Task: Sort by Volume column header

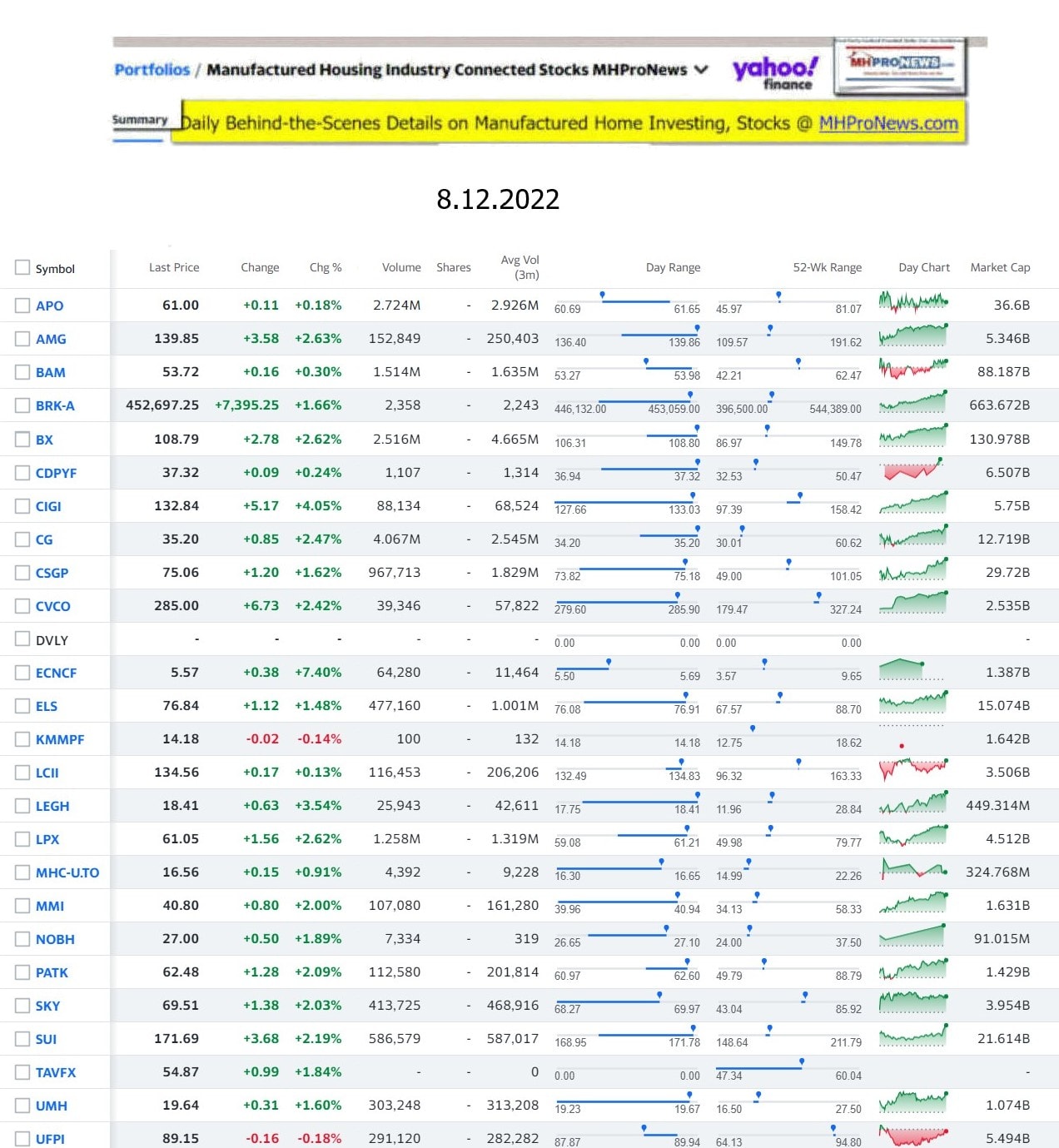Action: [401, 267]
